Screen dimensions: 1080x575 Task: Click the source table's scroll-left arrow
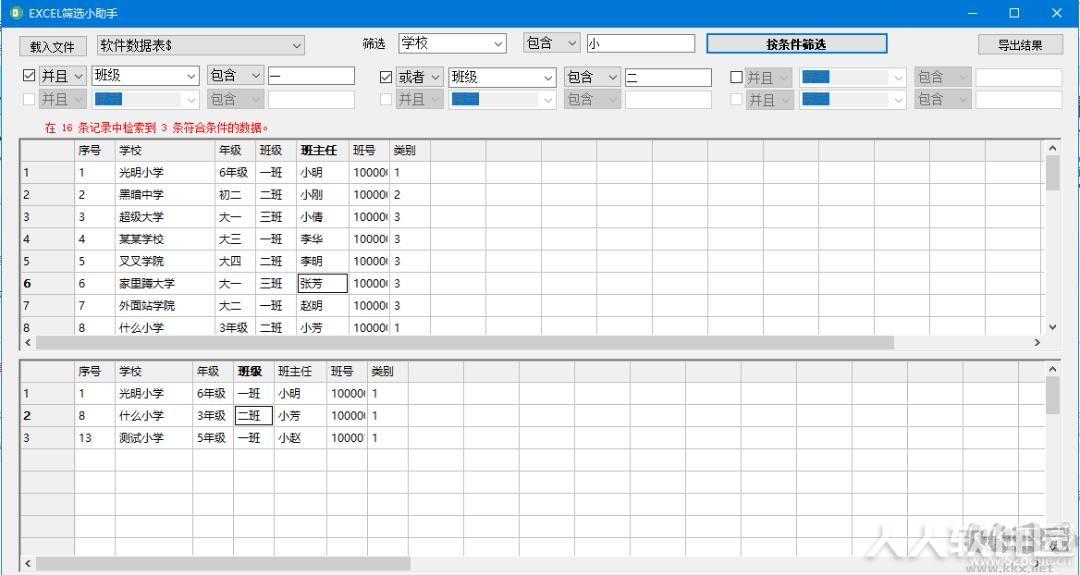click(28, 342)
